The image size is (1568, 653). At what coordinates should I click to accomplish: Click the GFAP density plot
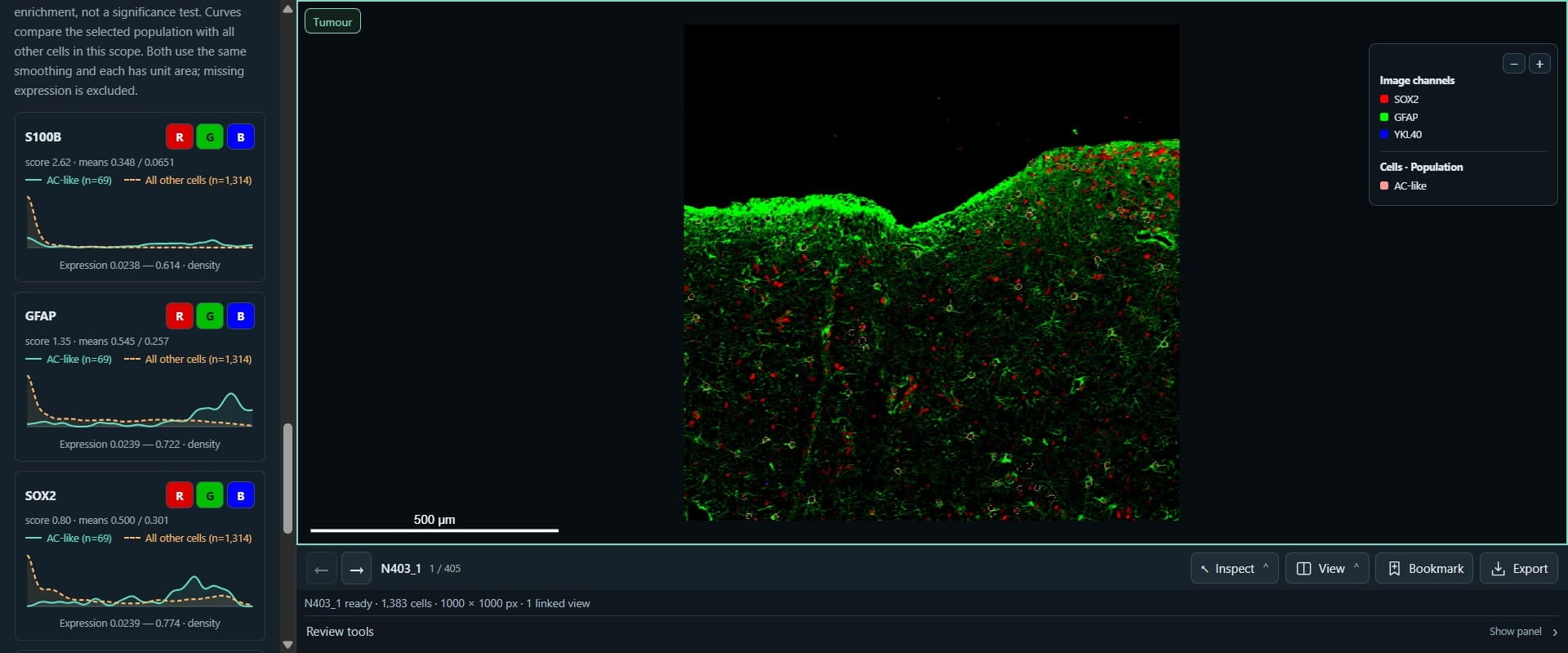click(x=140, y=401)
